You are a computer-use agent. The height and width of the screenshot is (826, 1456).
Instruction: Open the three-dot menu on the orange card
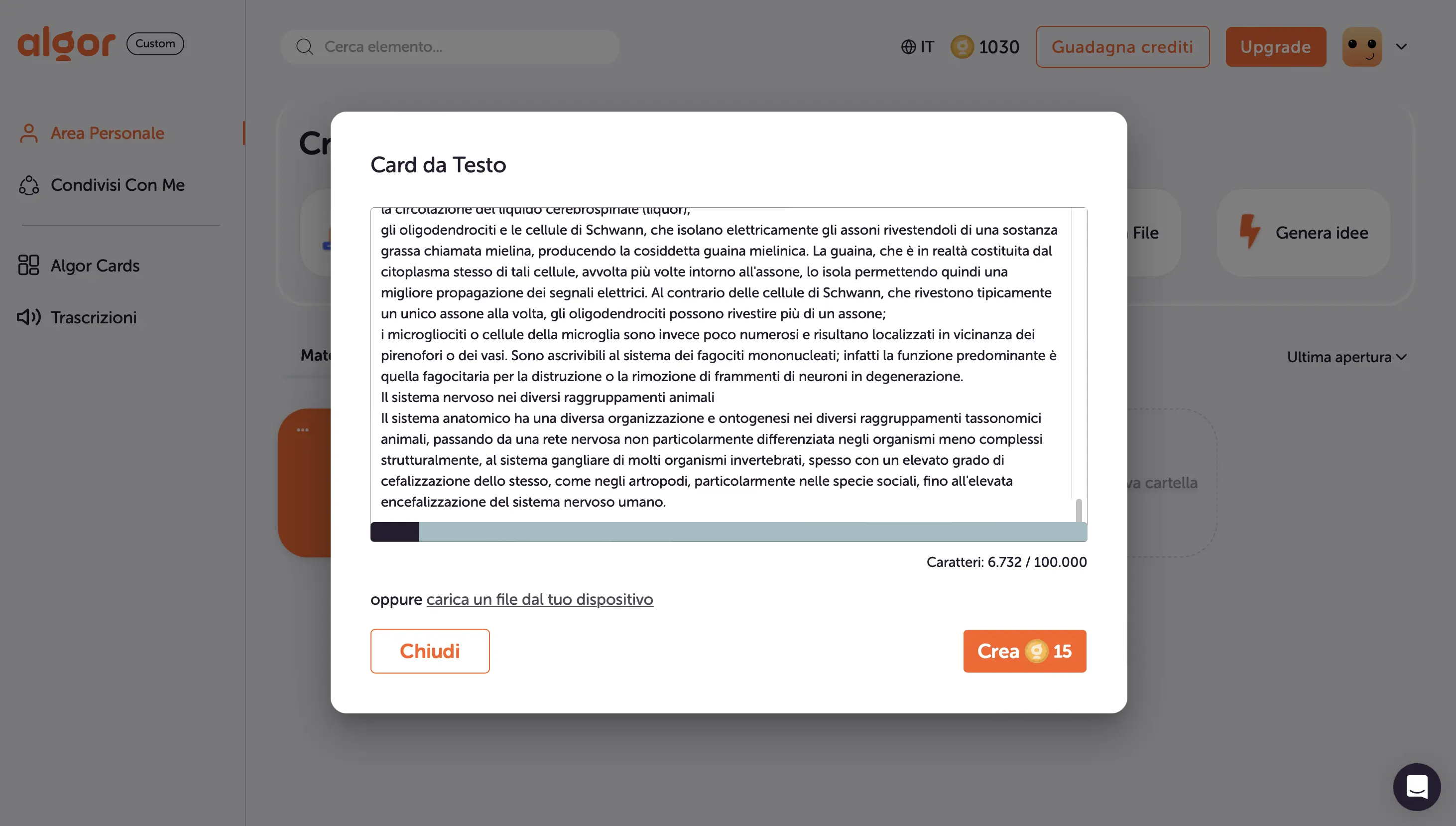click(x=303, y=429)
